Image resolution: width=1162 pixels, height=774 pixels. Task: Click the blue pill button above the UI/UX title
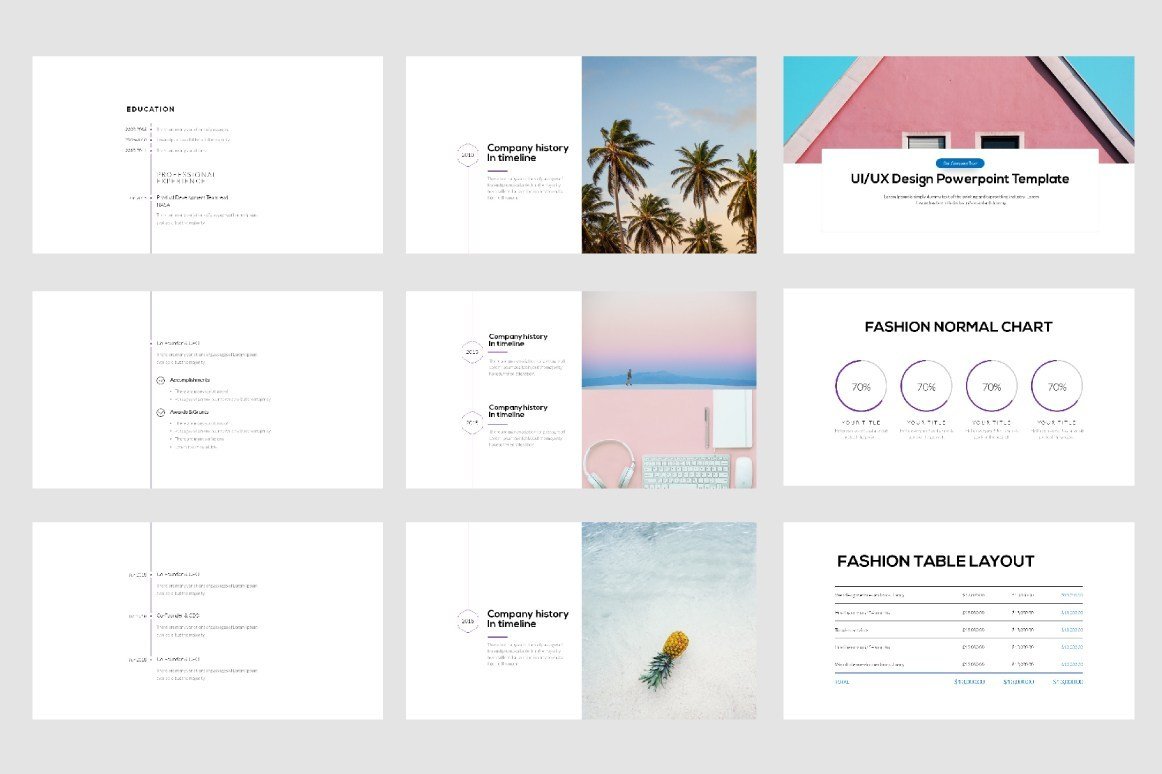(960, 163)
